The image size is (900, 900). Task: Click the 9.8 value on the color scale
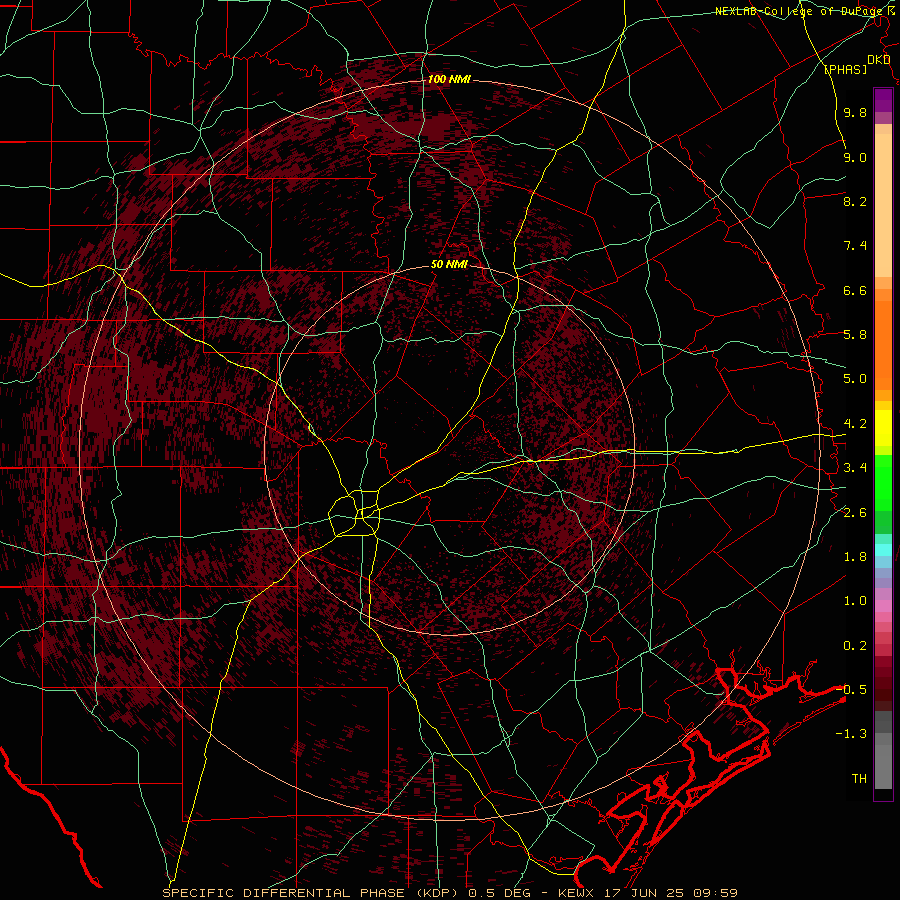pyautogui.click(x=855, y=112)
